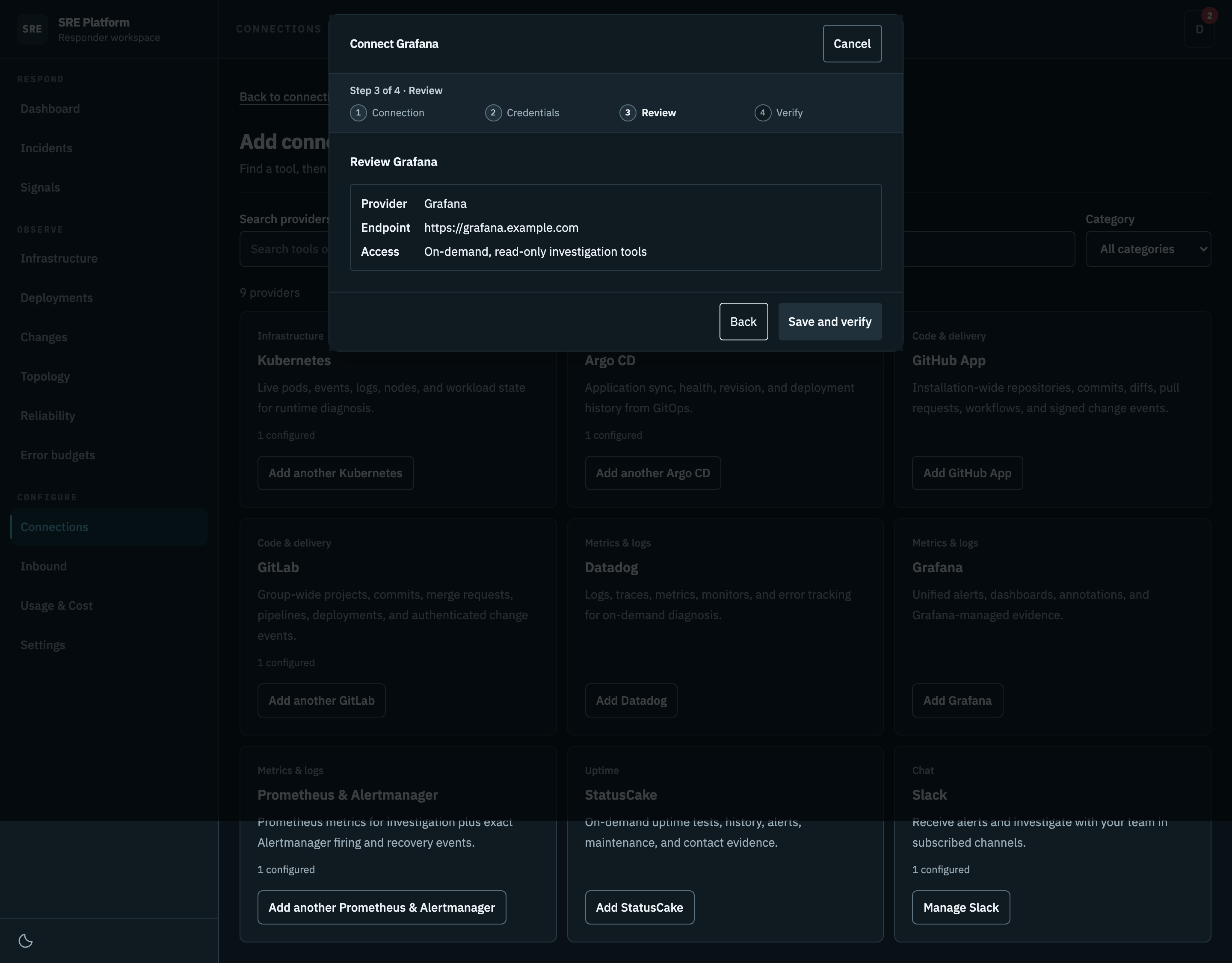Click Add Datadog button
The width and height of the screenshot is (1232, 963).
pos(631,700)
